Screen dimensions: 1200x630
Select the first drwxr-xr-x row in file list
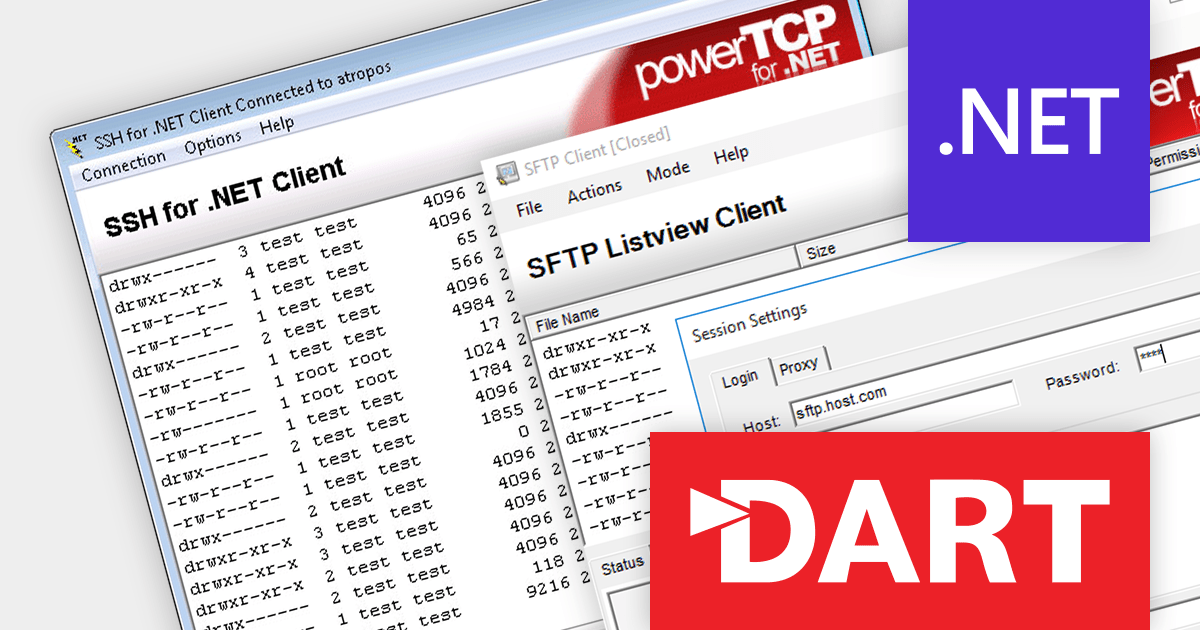point(597,340)
